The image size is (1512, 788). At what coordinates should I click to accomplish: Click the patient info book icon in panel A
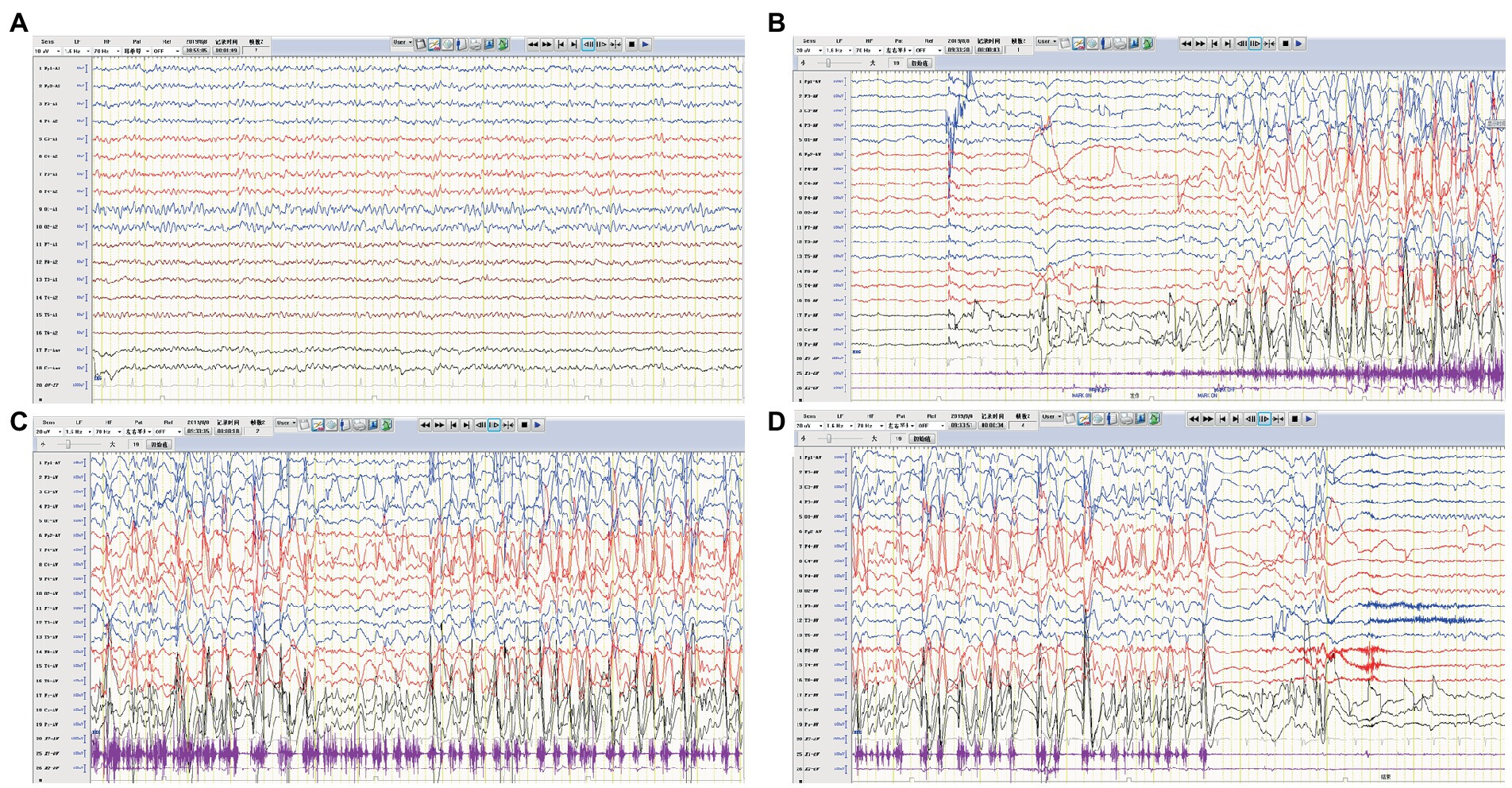click(461, 44)
